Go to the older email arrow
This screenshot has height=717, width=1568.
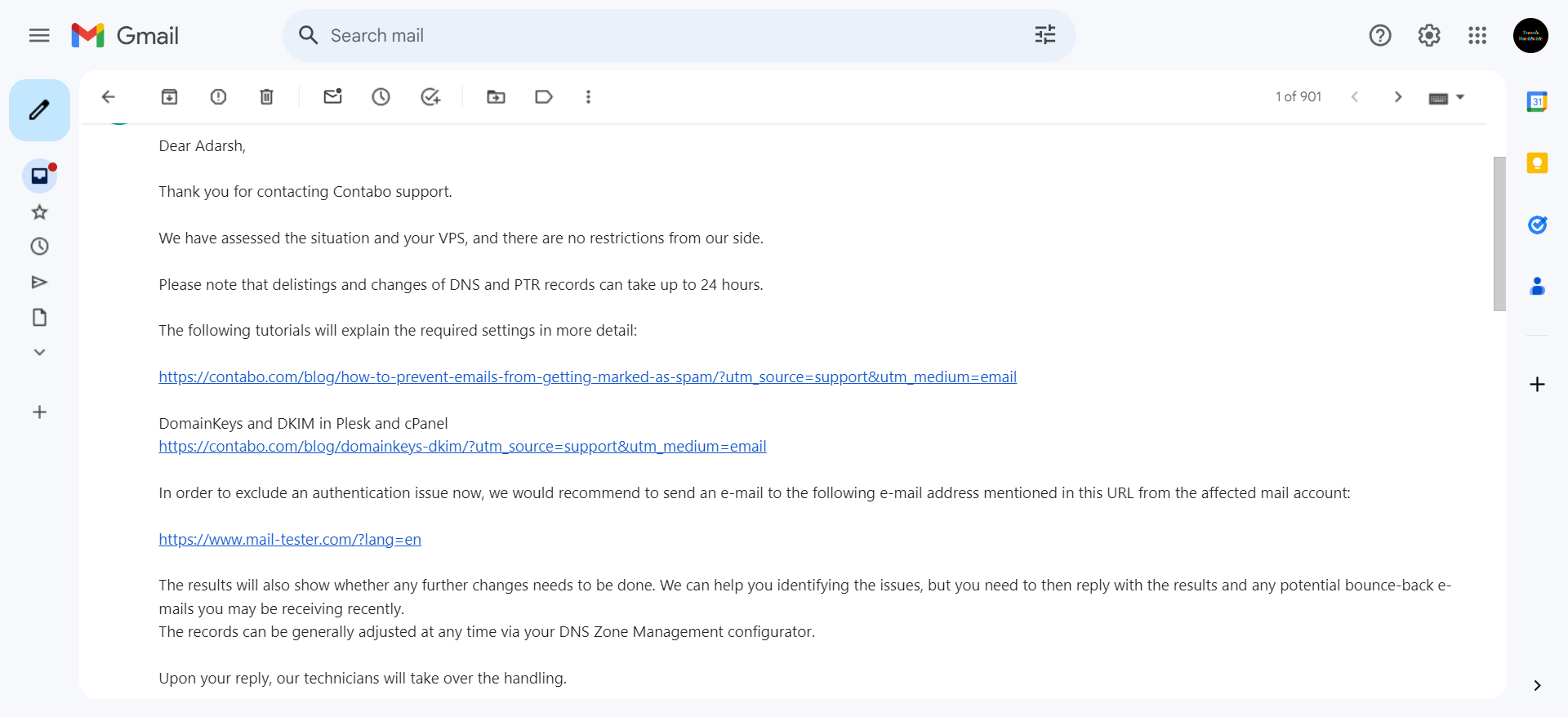(x=1398, y=97)
